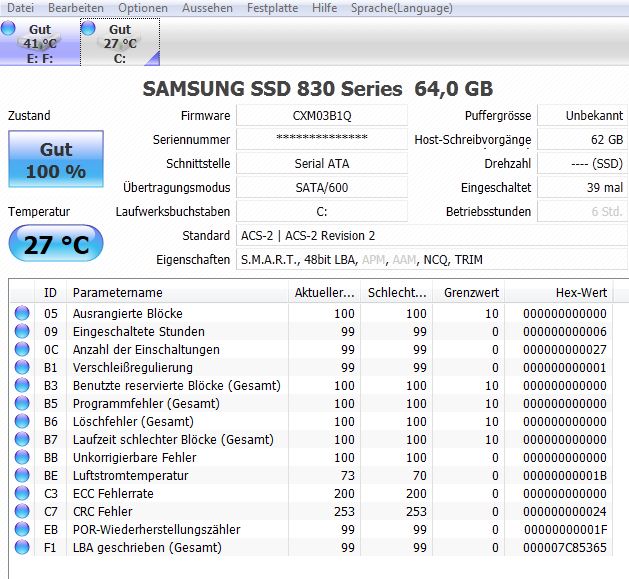Click the Parametername column header
This screenshot has height=579, width=629.
tap(177, 293)
